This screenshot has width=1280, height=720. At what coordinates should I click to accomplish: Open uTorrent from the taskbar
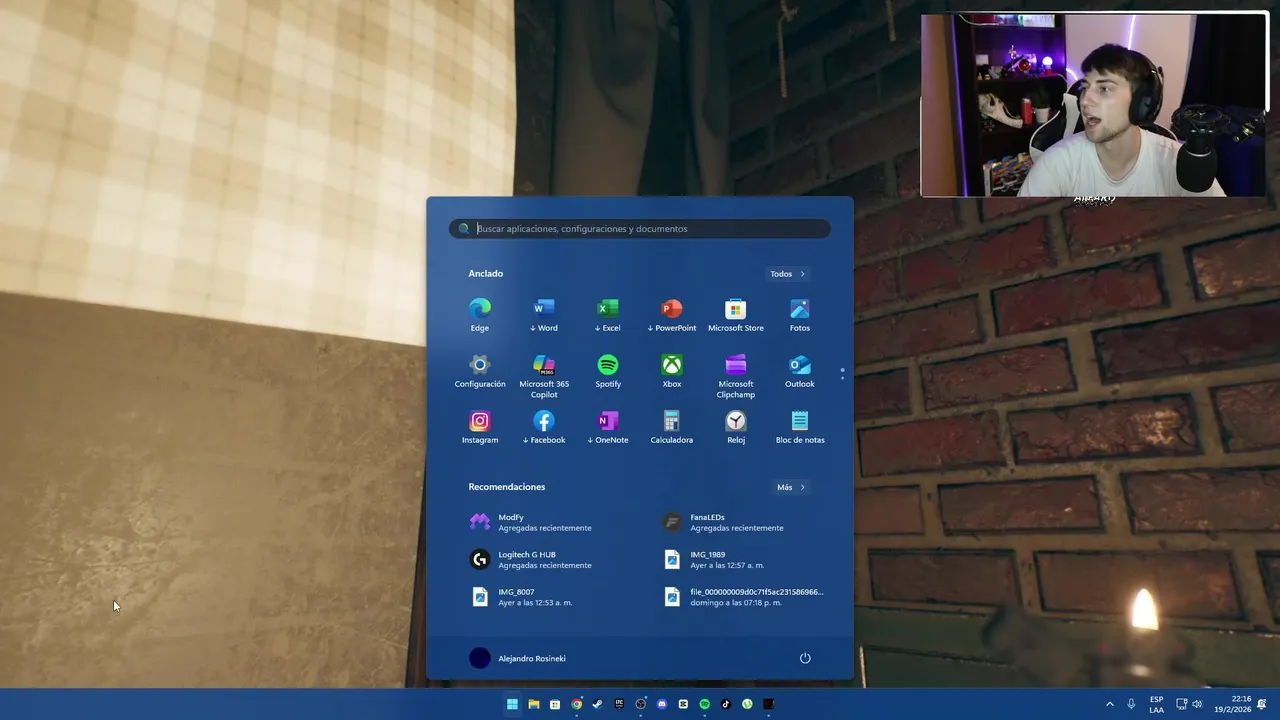pyautogui.click(x=747, y=704)
